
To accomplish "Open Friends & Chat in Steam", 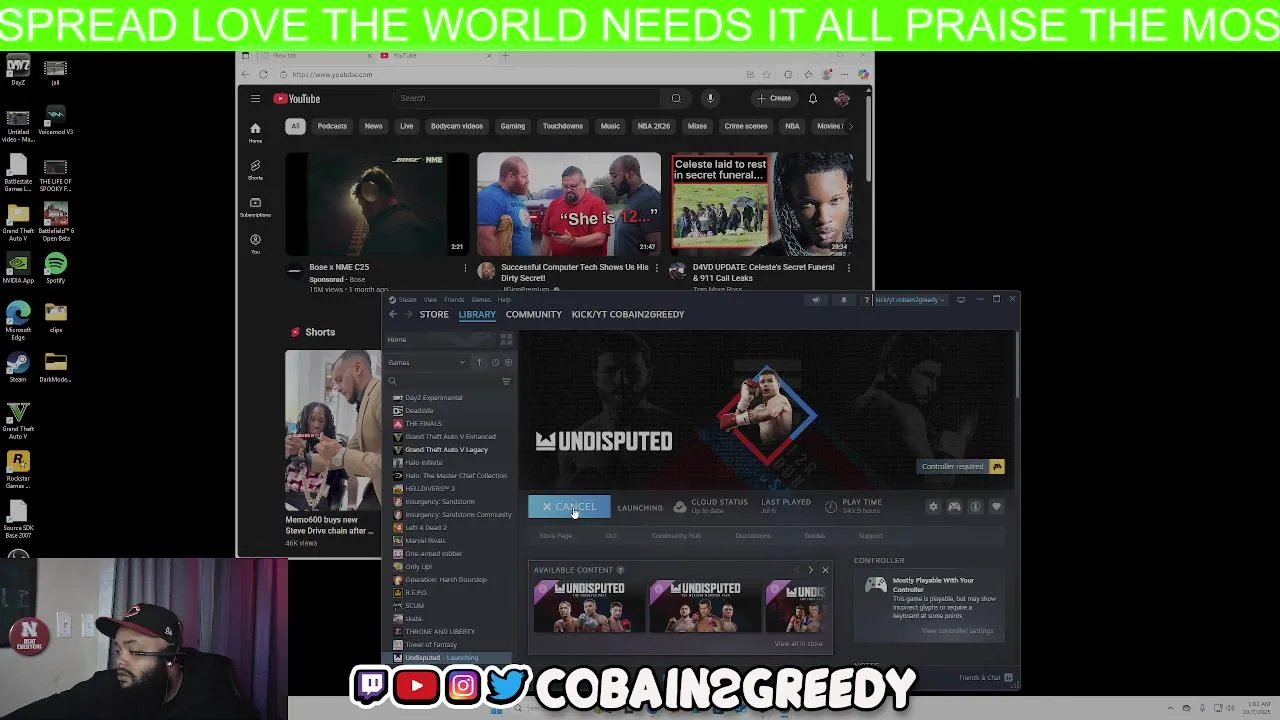I will 986,678.
